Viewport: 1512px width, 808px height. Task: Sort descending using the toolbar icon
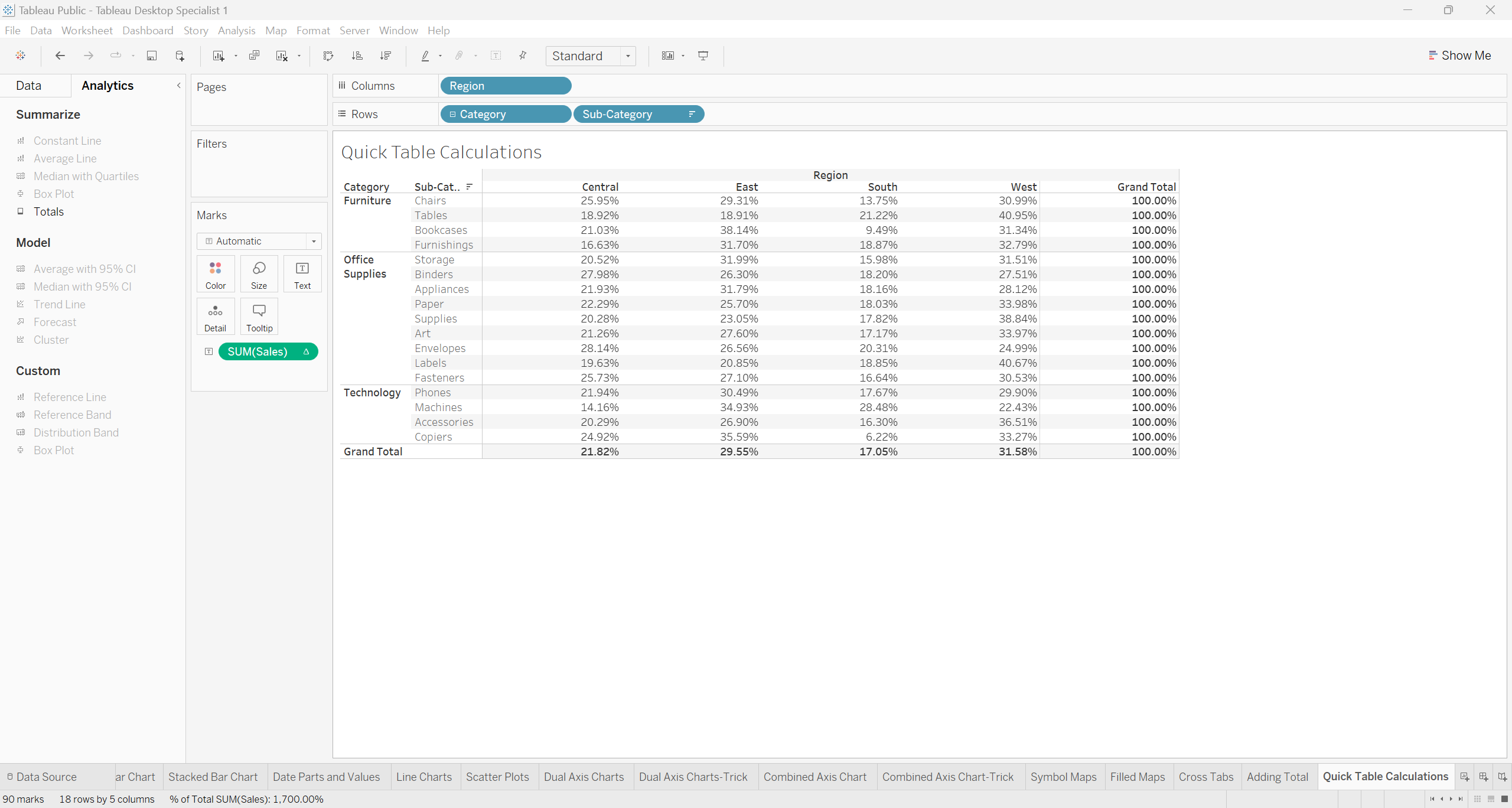pos(386,56)
